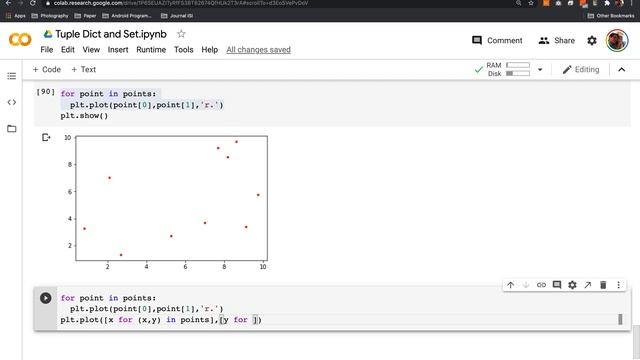Move cell up
Image resolution: width=640 pixels, height=360 pixels.
[511, 285]
